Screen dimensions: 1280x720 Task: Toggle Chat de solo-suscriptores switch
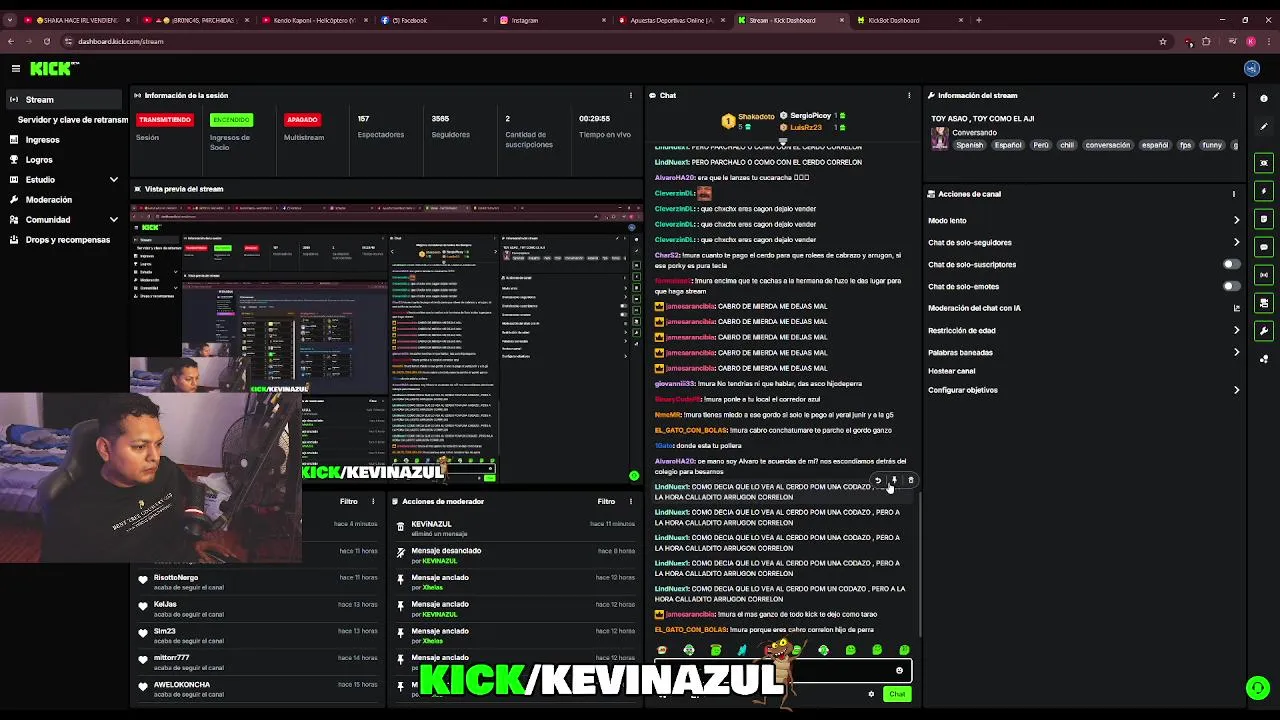coord(1232,265)
